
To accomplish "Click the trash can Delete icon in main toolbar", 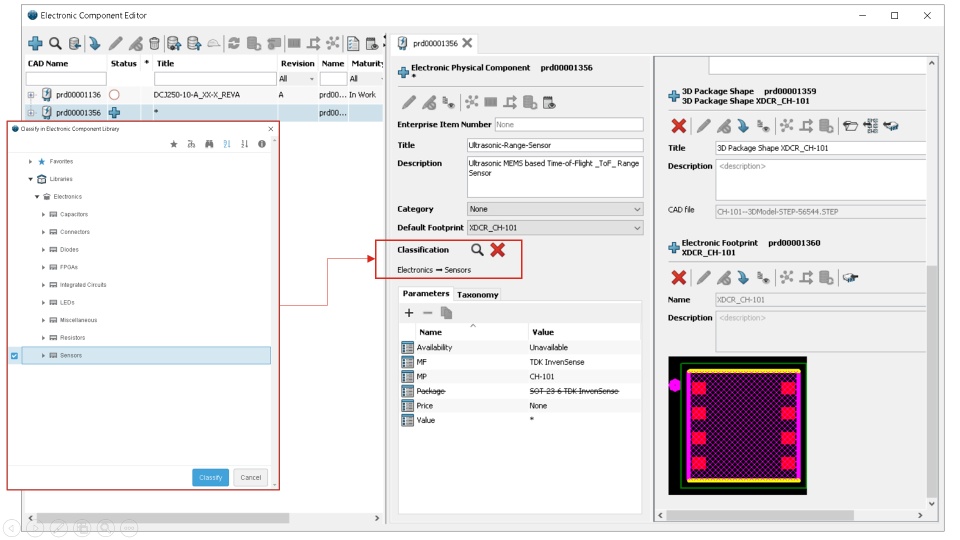I will tap(154, 43).
